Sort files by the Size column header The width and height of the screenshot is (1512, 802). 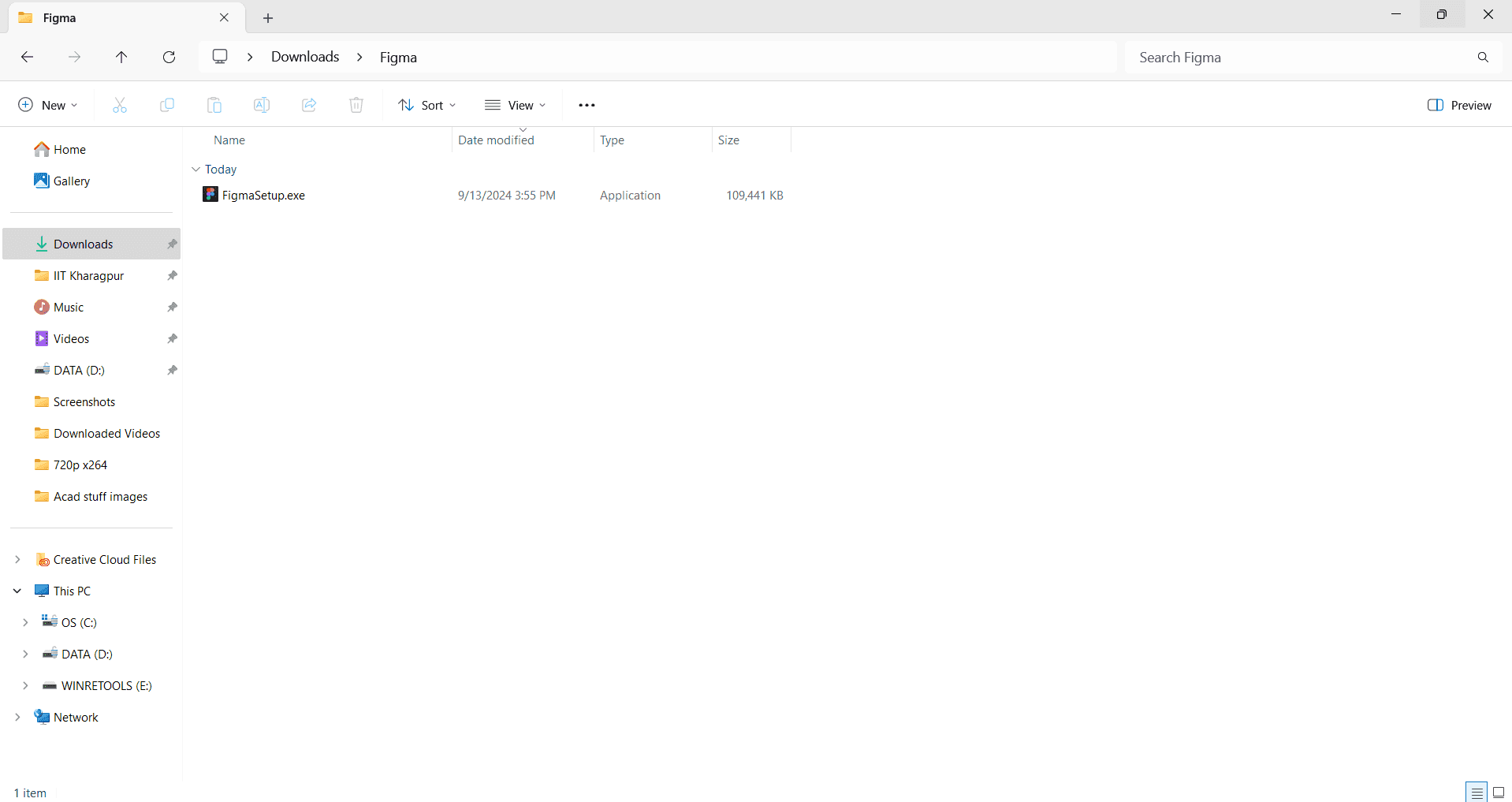click(x=729, y=140)
